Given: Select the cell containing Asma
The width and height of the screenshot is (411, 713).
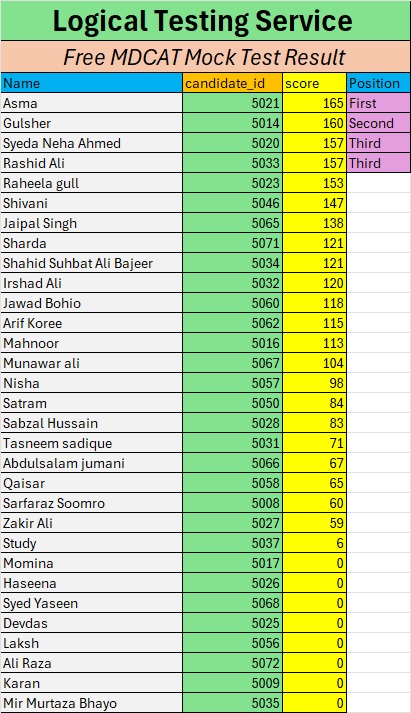Looking at the screenshot, I should (x=92, y=103).
